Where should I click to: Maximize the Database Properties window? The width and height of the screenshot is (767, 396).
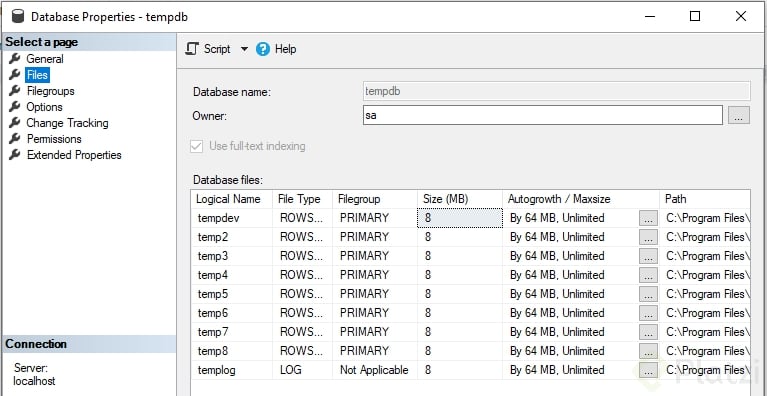[x=695, y=16]
